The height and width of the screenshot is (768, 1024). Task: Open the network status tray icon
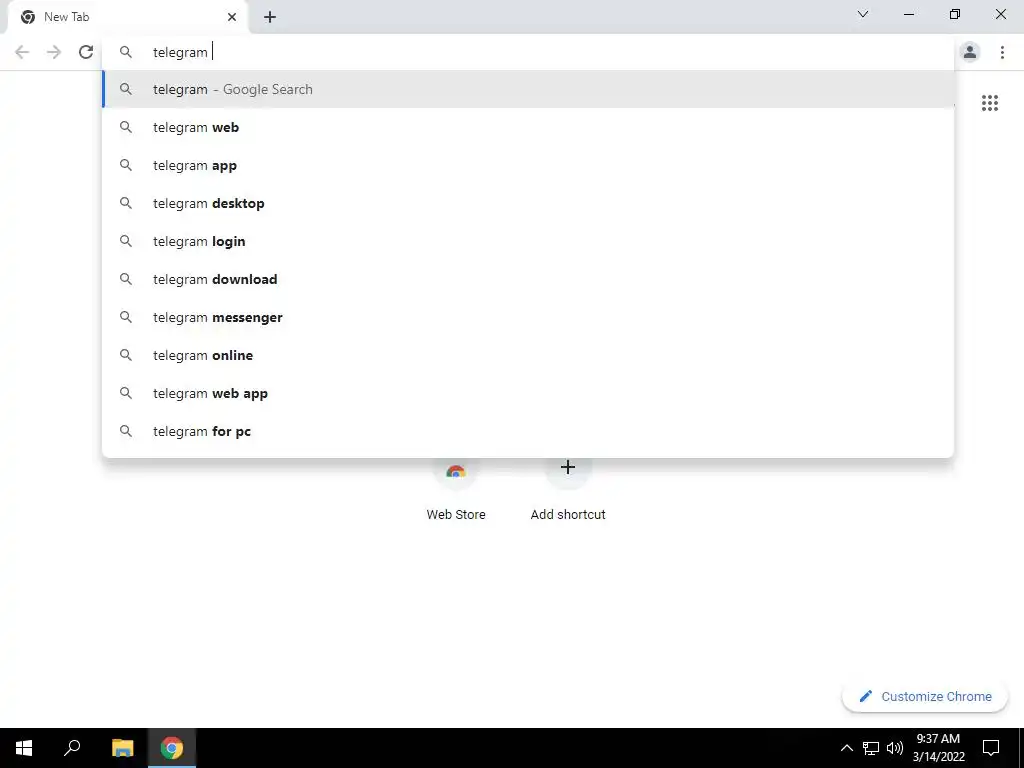(871, 748)
